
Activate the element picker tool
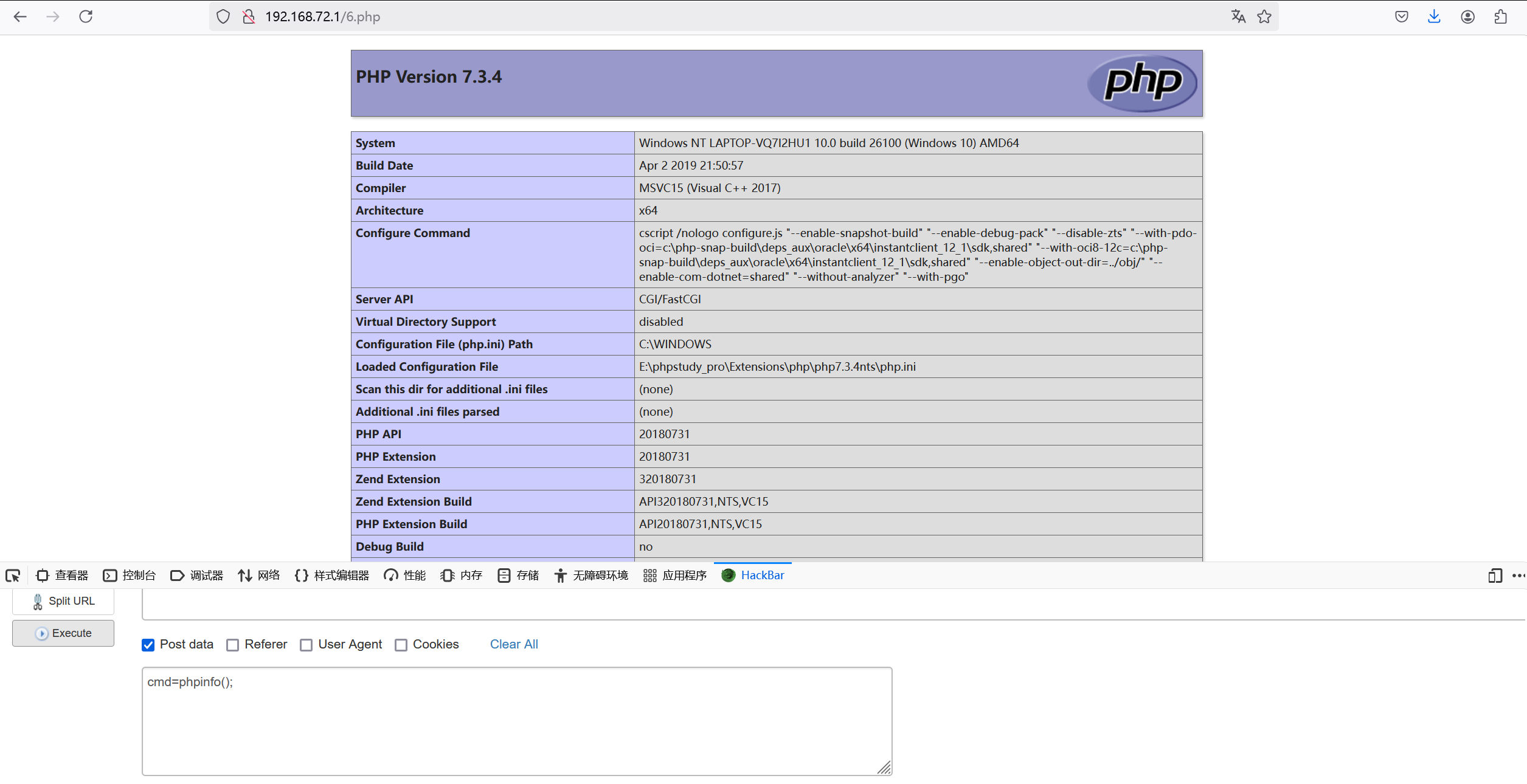tap(13, 575)
